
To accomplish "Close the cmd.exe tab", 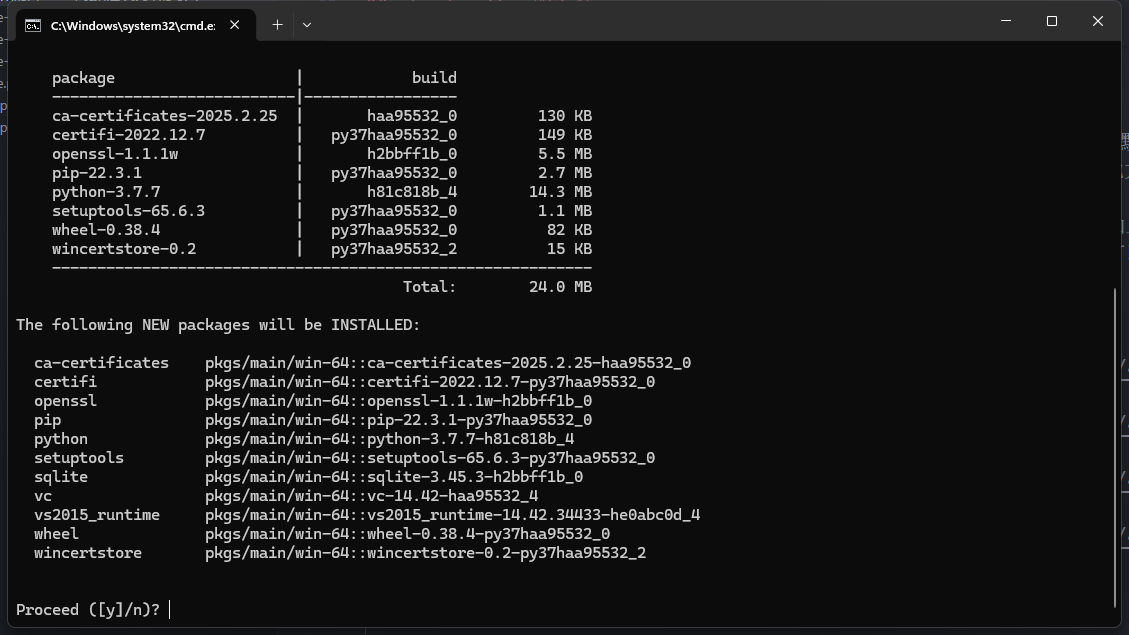I will point(235,25).
